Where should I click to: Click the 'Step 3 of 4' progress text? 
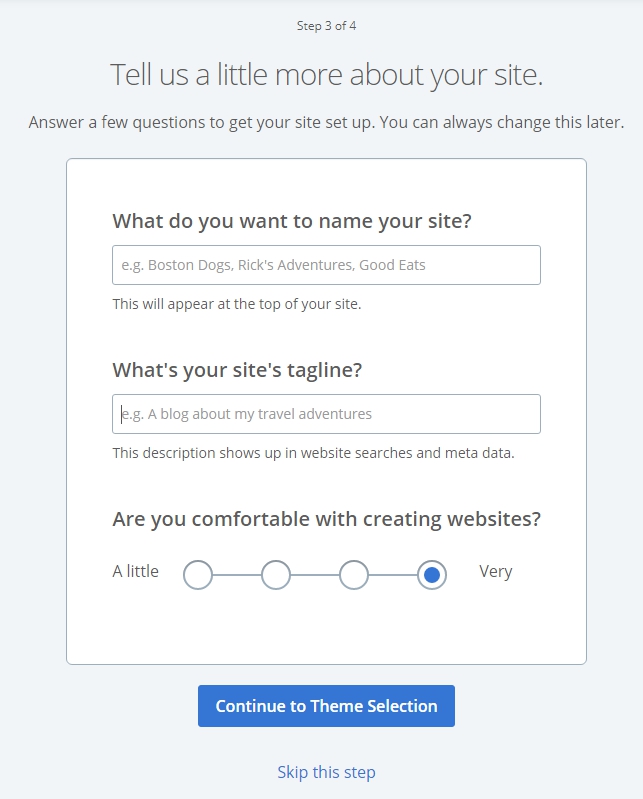click(x=326, y=25)
